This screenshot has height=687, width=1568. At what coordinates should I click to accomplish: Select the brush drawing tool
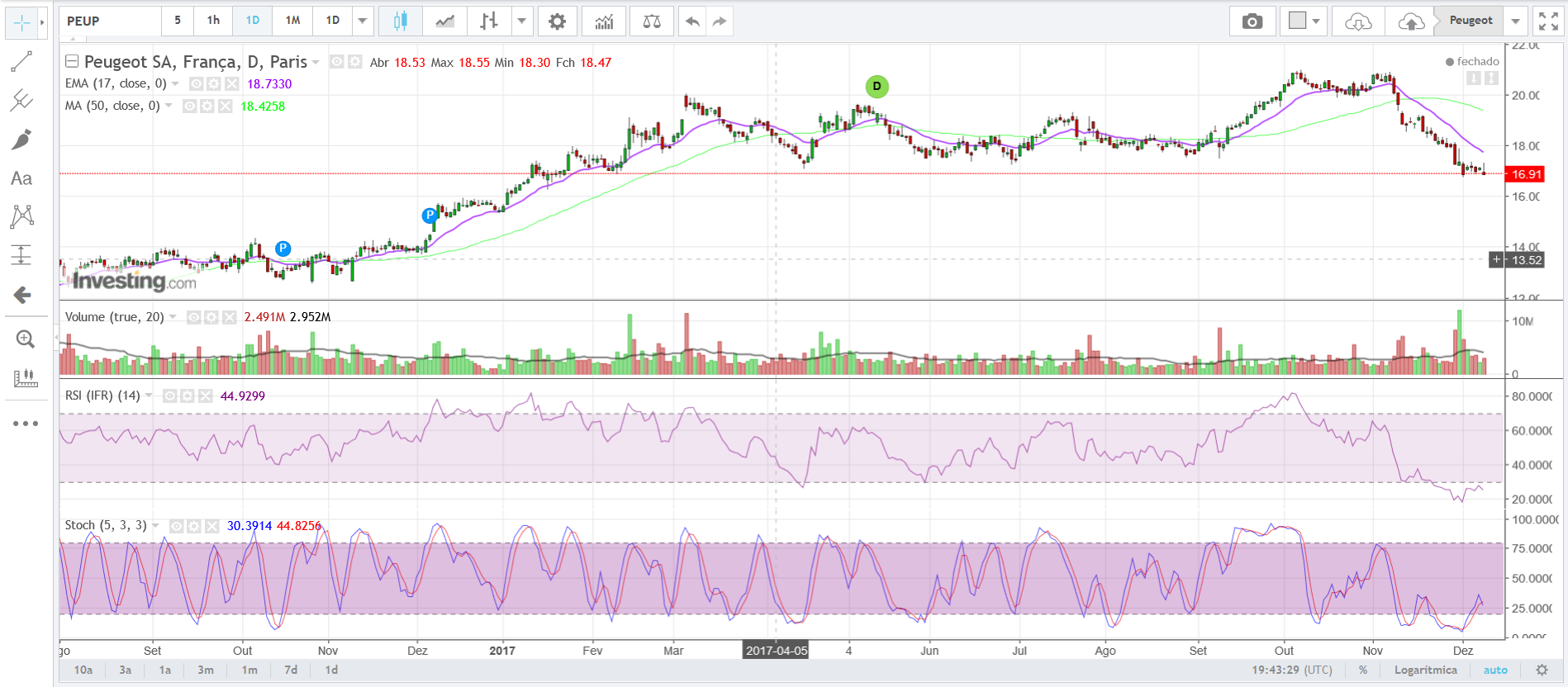pyautogui.click(x=21, y=140)
